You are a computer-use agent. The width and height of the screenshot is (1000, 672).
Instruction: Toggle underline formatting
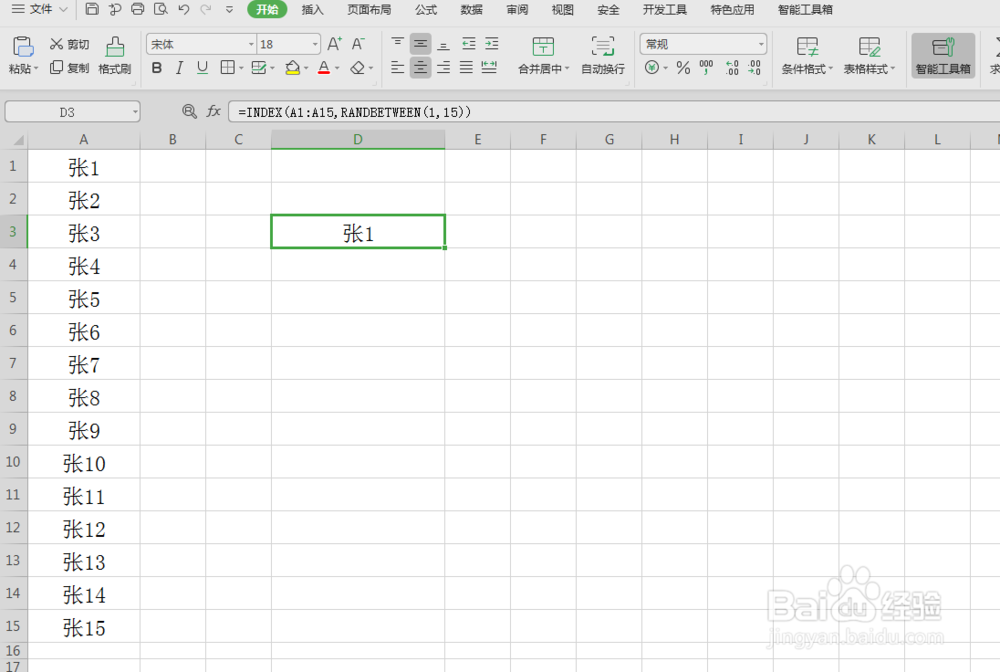202,68
